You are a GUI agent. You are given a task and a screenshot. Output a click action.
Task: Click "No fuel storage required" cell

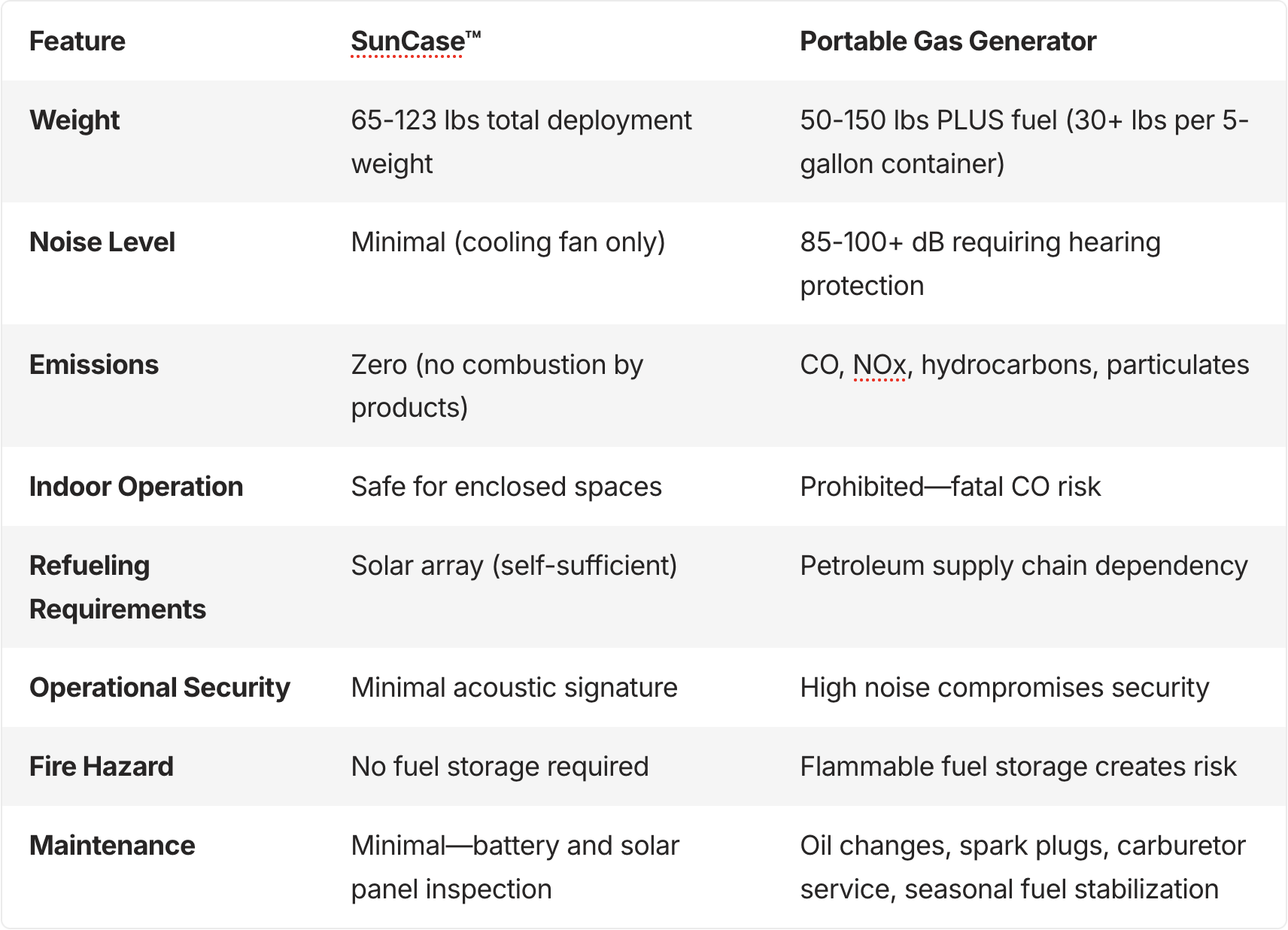(500, 767)
